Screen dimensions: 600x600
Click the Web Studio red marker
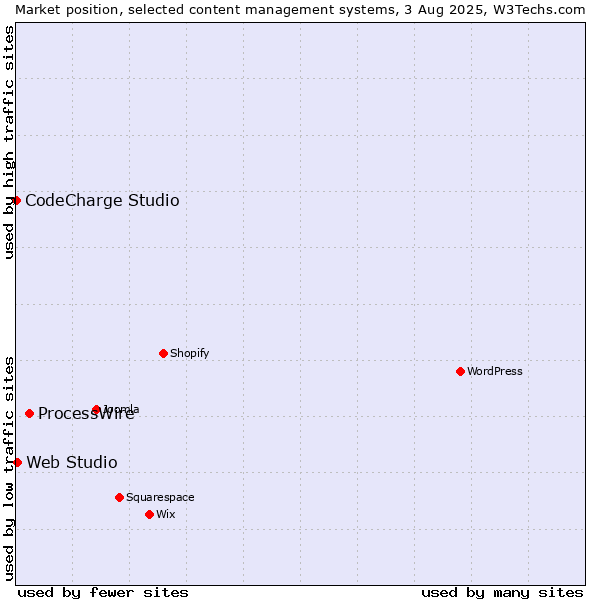click(17, 462)
